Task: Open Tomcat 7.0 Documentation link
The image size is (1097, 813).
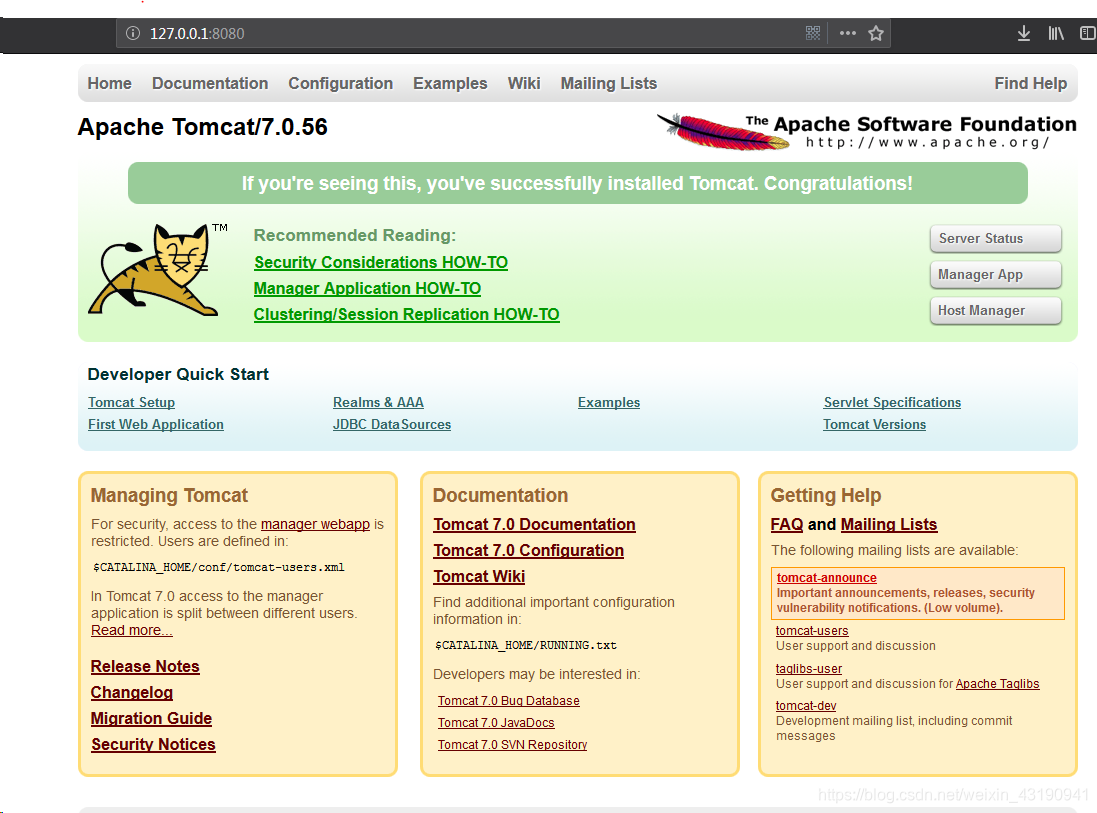Action: point(535,524)
